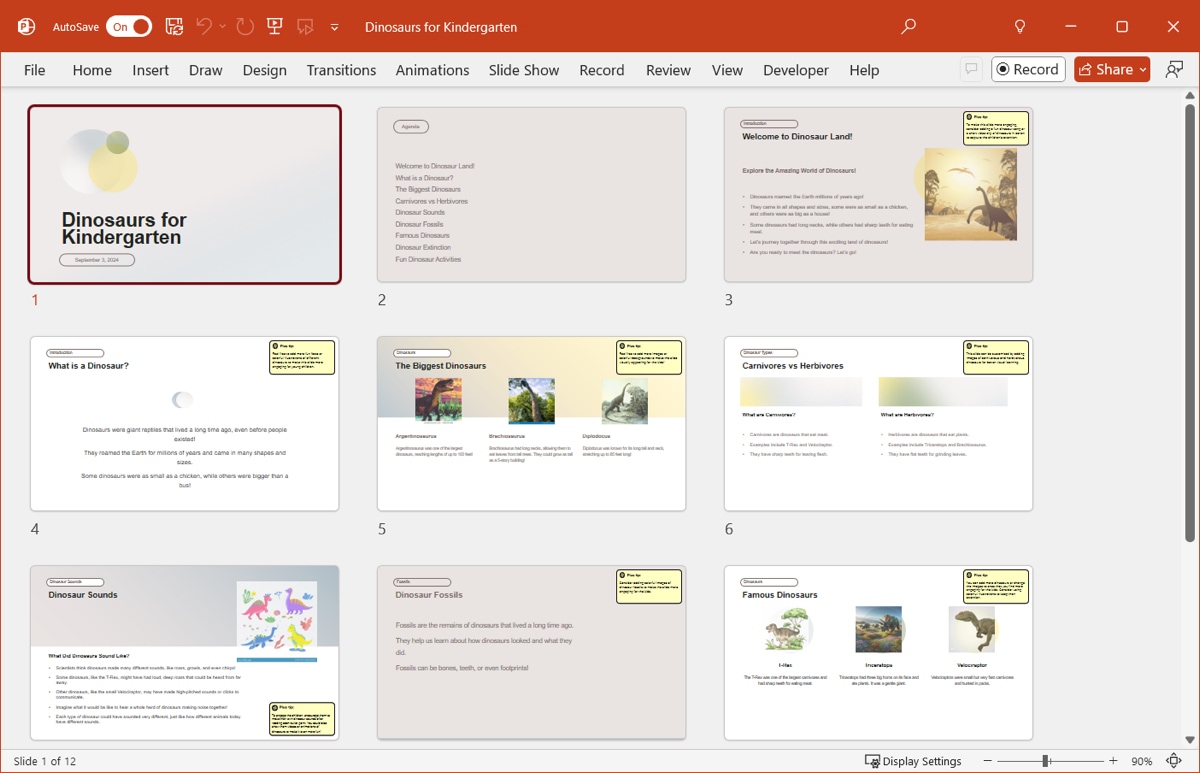Switch to the Insert tab
Image resolution: width=1200 pixels, height=773 pixels.
click(x=150, y=70)
